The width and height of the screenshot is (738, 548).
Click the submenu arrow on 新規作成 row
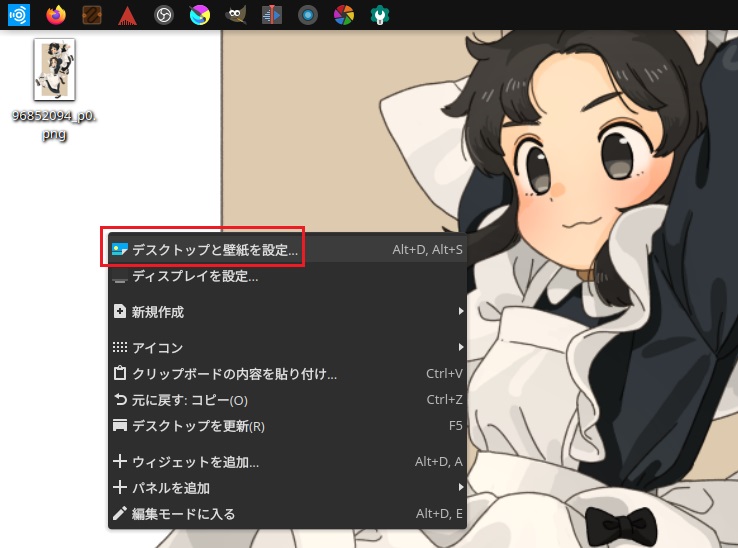[461, 312]
